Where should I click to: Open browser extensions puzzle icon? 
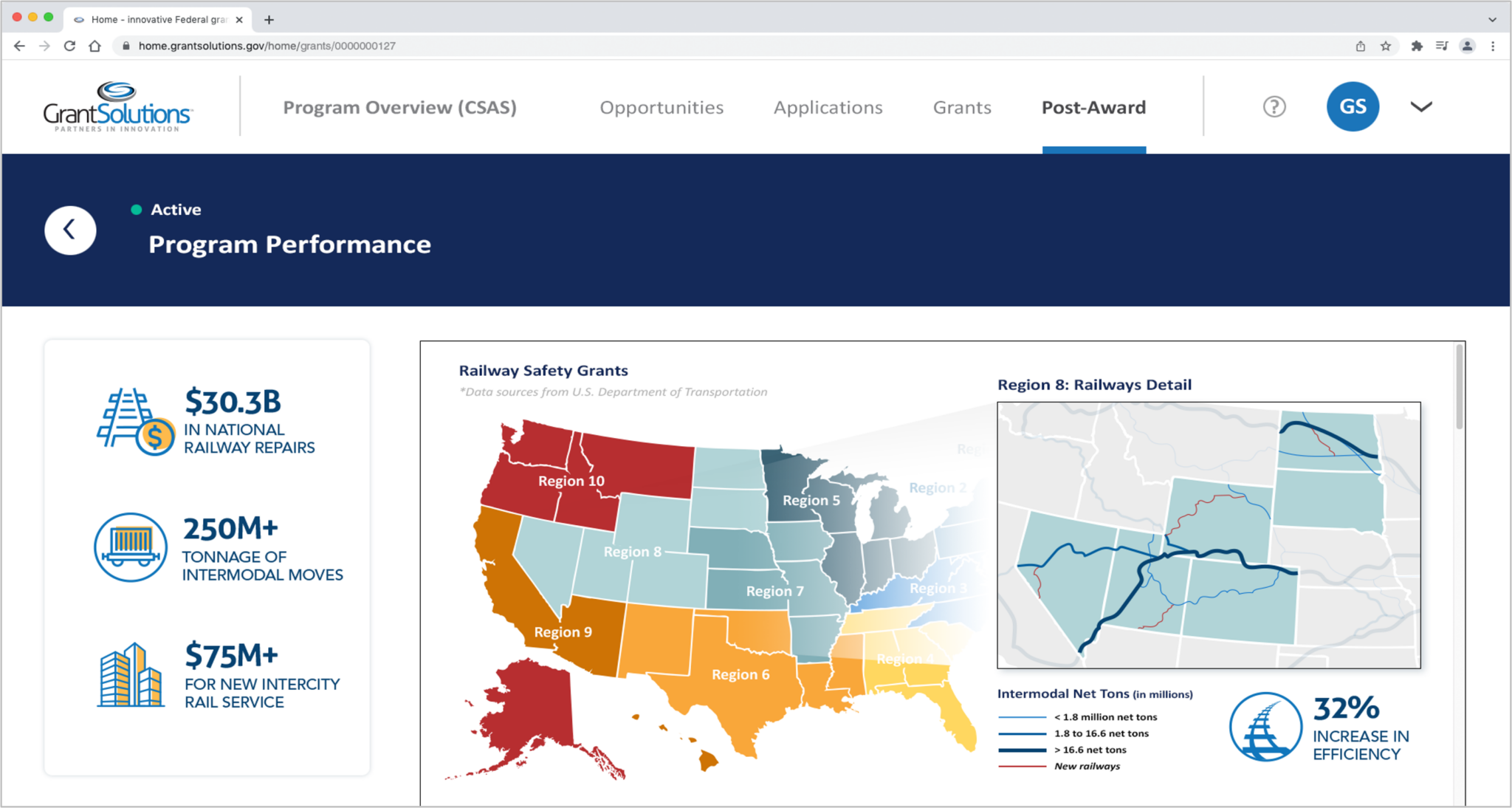tap(1416, 46)
